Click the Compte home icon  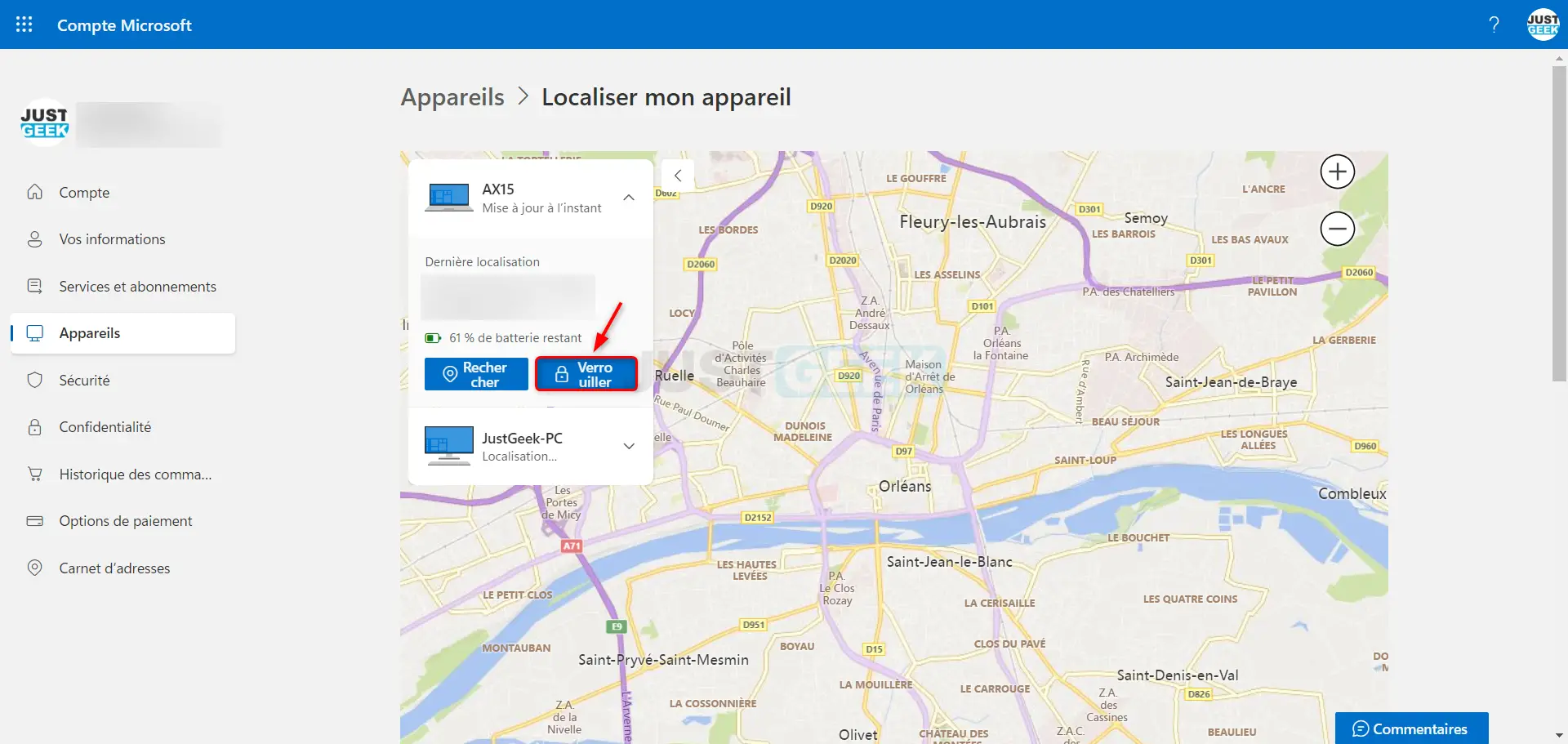point(34,192)
